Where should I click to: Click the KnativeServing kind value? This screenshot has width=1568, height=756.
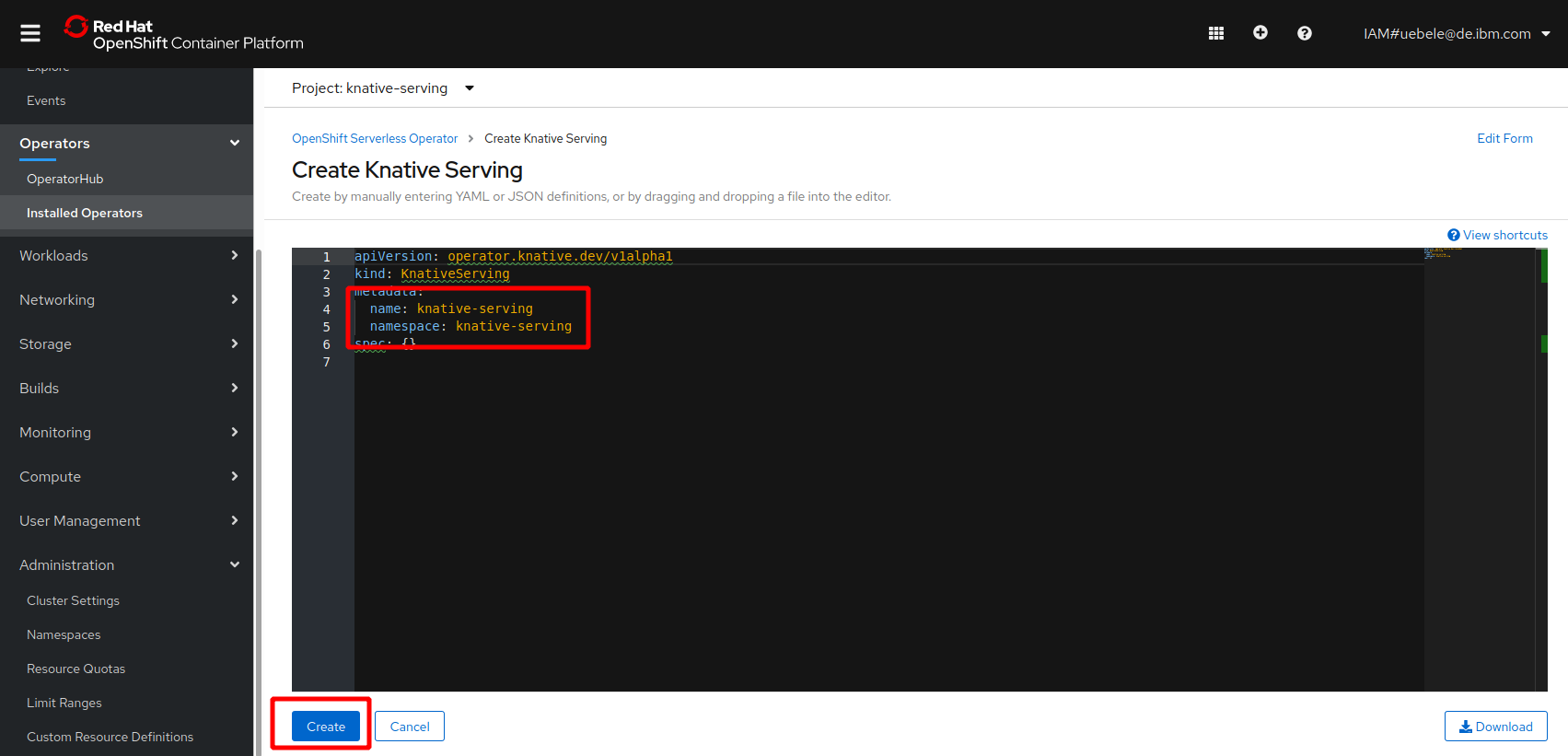pyautogui.click(x=455, y=274)
